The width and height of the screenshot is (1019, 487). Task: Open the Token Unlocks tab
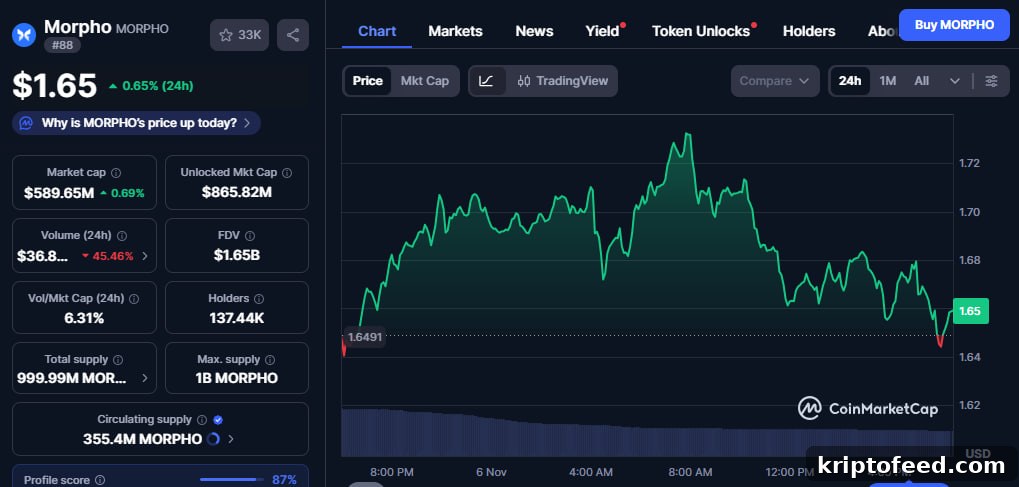[701, 31]
